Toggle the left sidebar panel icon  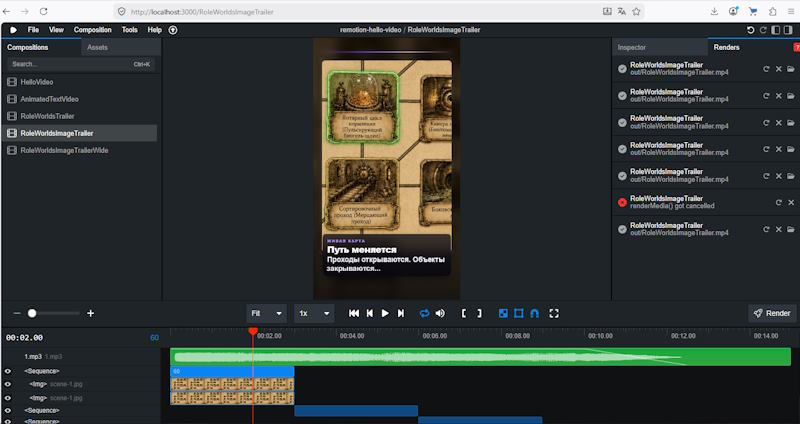(x=776, y=30)
